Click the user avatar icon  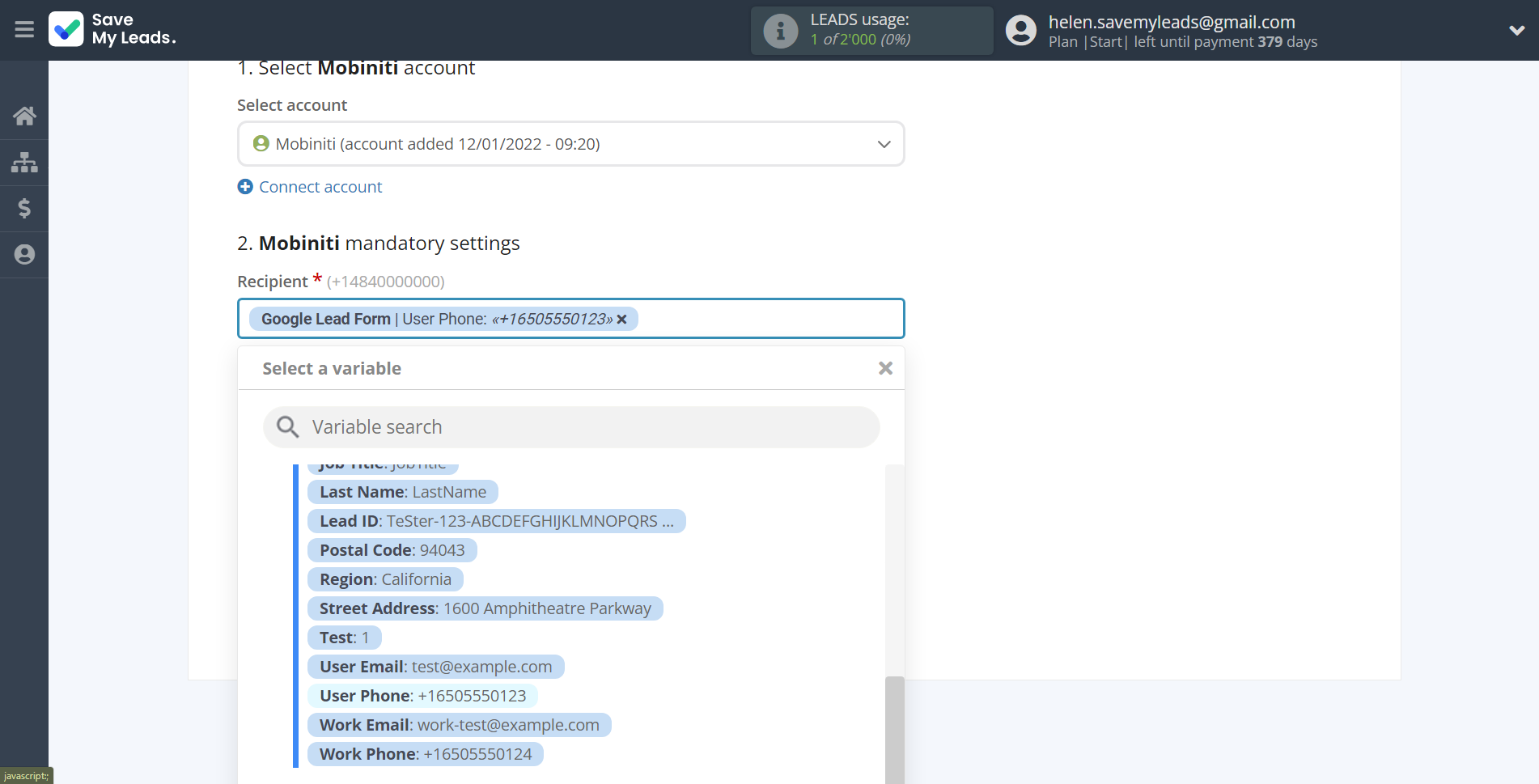pyautogui.click(x=1021, y=31)
